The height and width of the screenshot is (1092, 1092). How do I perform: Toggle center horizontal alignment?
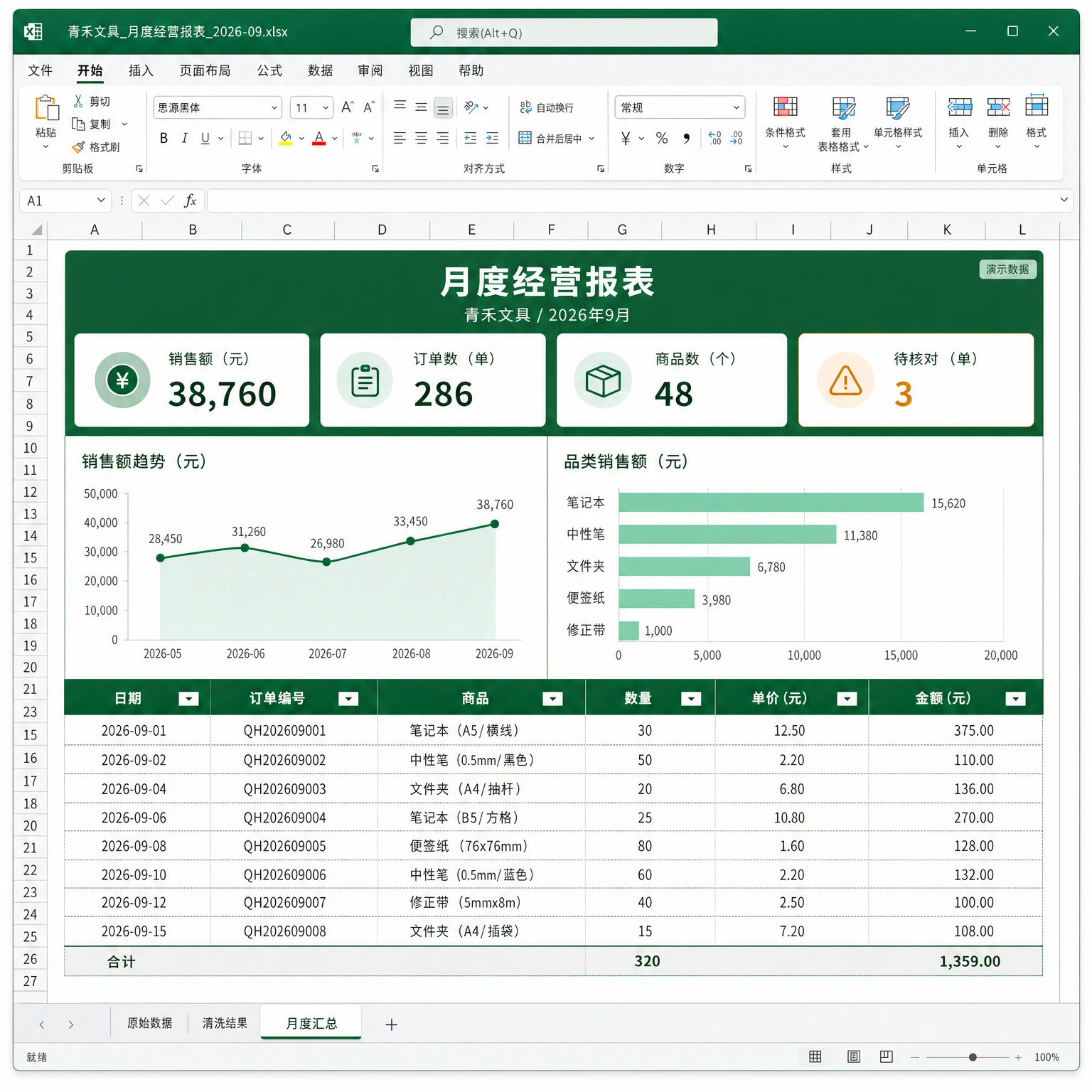pos(421,138)
